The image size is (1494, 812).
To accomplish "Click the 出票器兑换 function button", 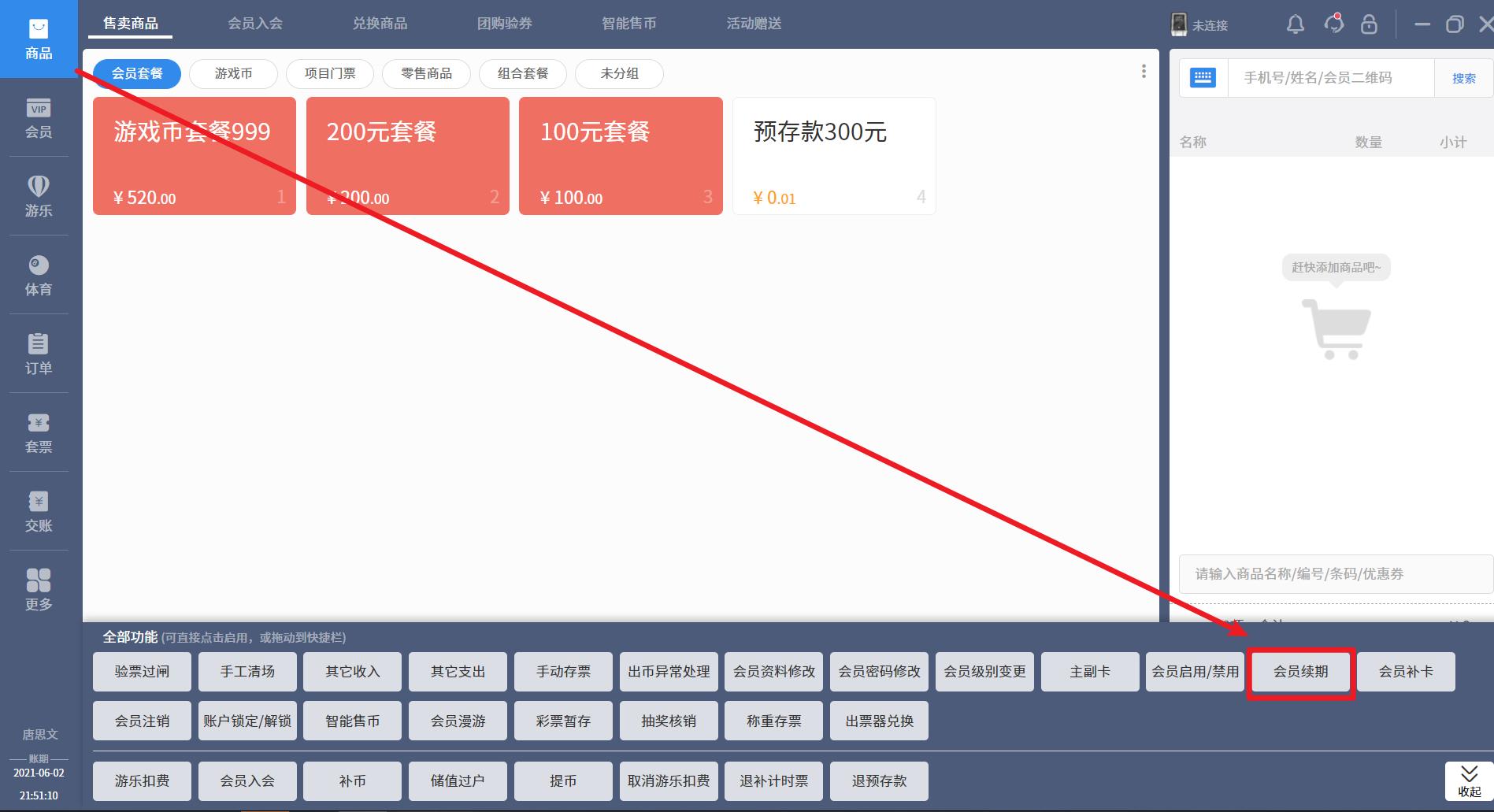I will pos(879,721).
